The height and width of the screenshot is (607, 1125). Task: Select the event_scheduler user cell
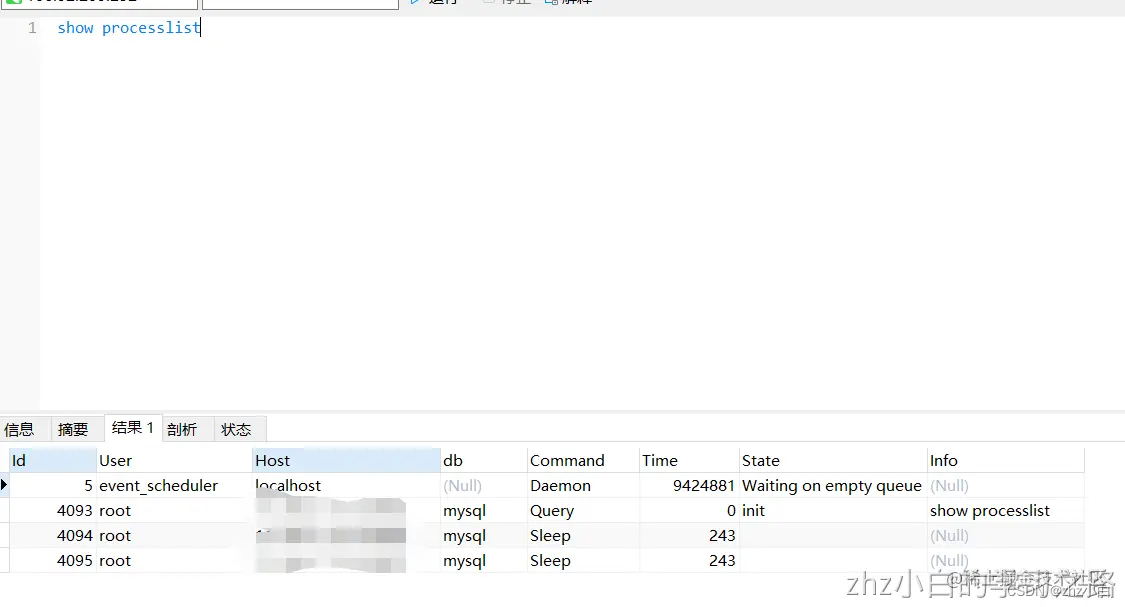[174, 485]
